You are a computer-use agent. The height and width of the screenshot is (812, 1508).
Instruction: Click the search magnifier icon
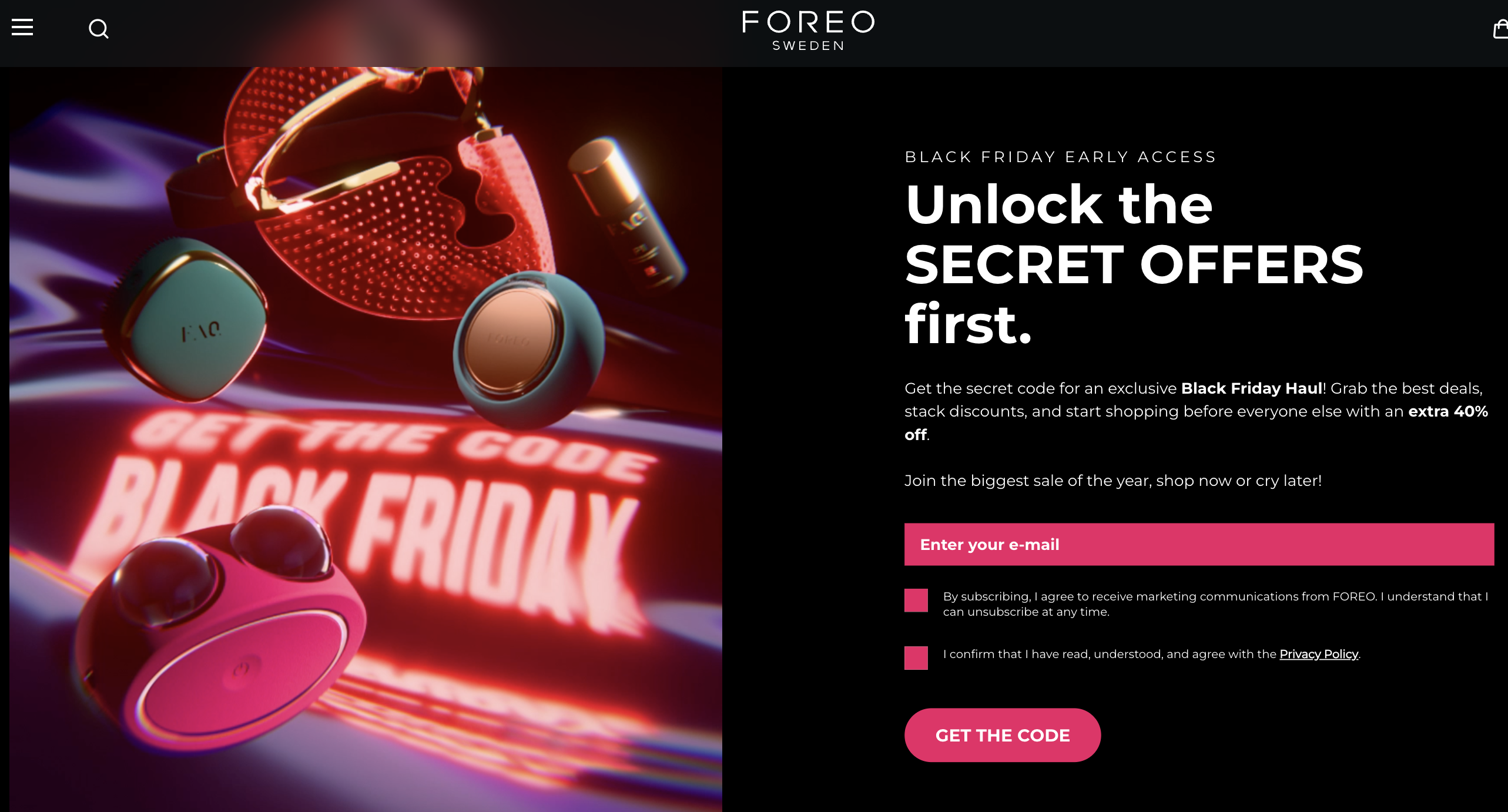click(99, 28)
